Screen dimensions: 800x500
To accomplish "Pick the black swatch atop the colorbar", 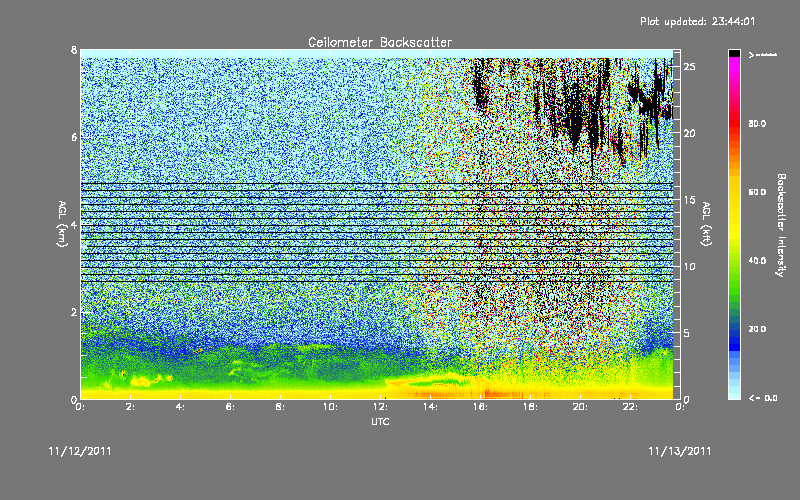I will tap(734, 53).
